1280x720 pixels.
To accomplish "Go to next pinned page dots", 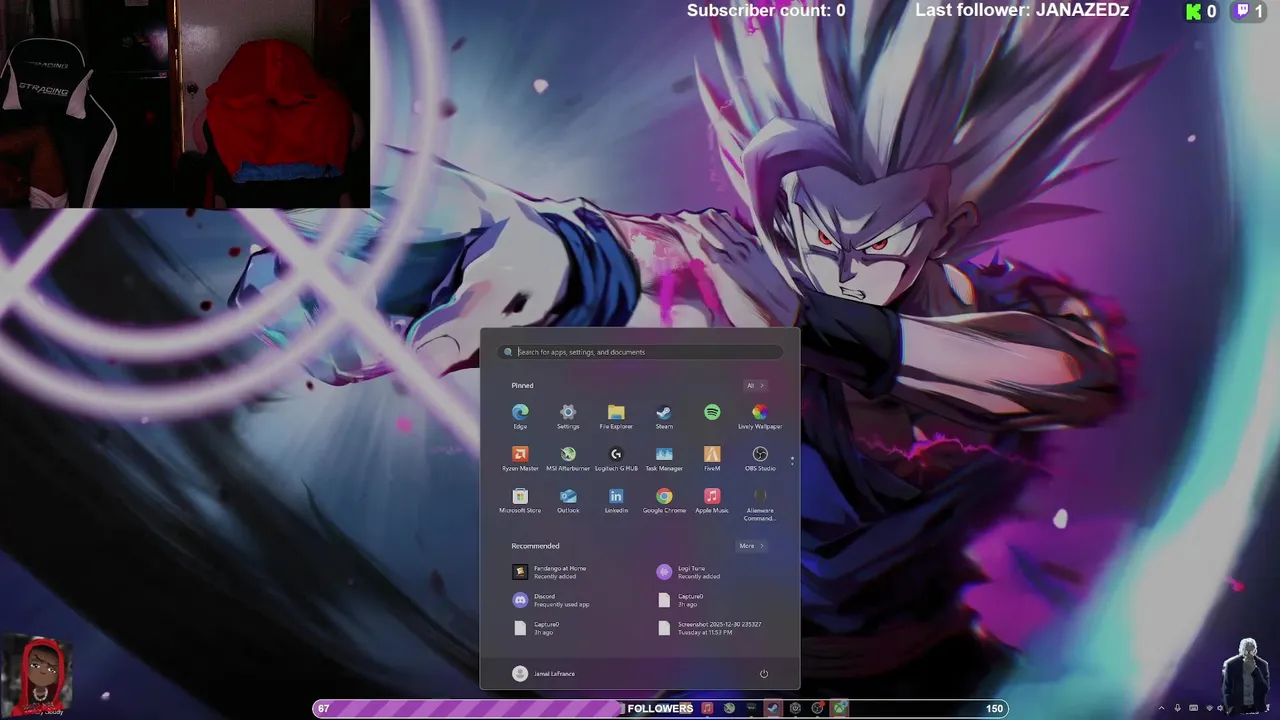I will point(792,461).
